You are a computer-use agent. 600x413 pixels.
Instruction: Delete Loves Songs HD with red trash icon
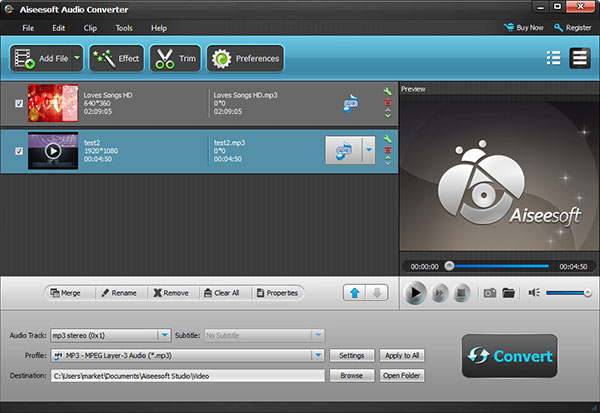[387, 102]
